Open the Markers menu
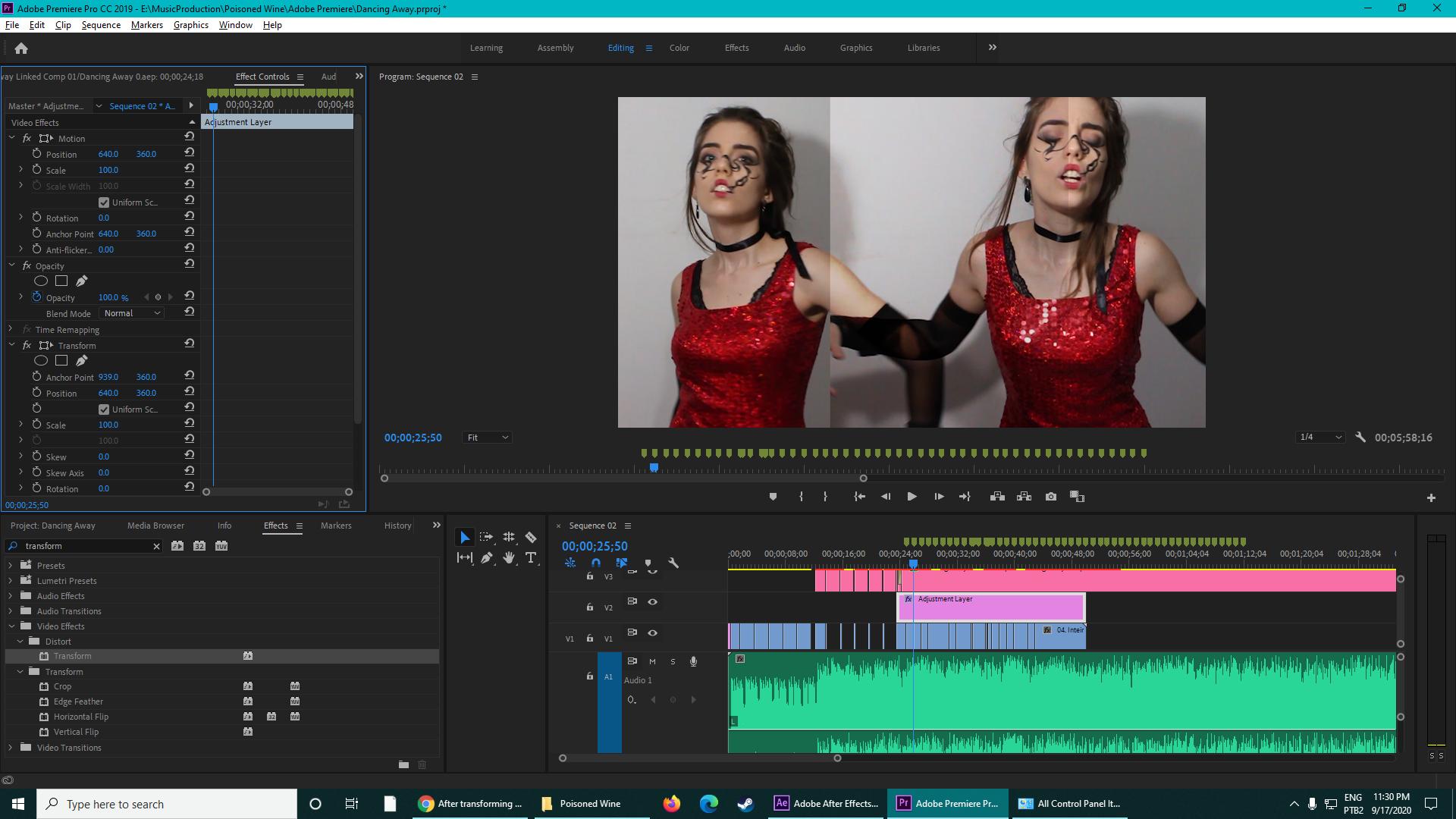This screenshot has height=819, width=1456. pyautogui.click(x=146, y=25)
